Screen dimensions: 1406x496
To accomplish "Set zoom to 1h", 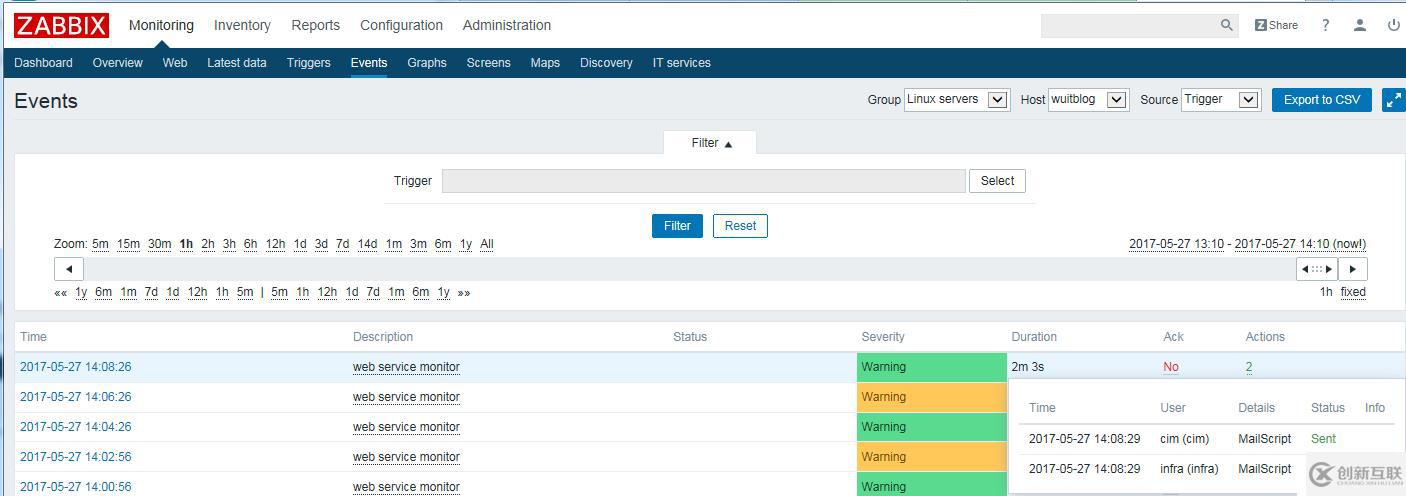I will (186, 244).
